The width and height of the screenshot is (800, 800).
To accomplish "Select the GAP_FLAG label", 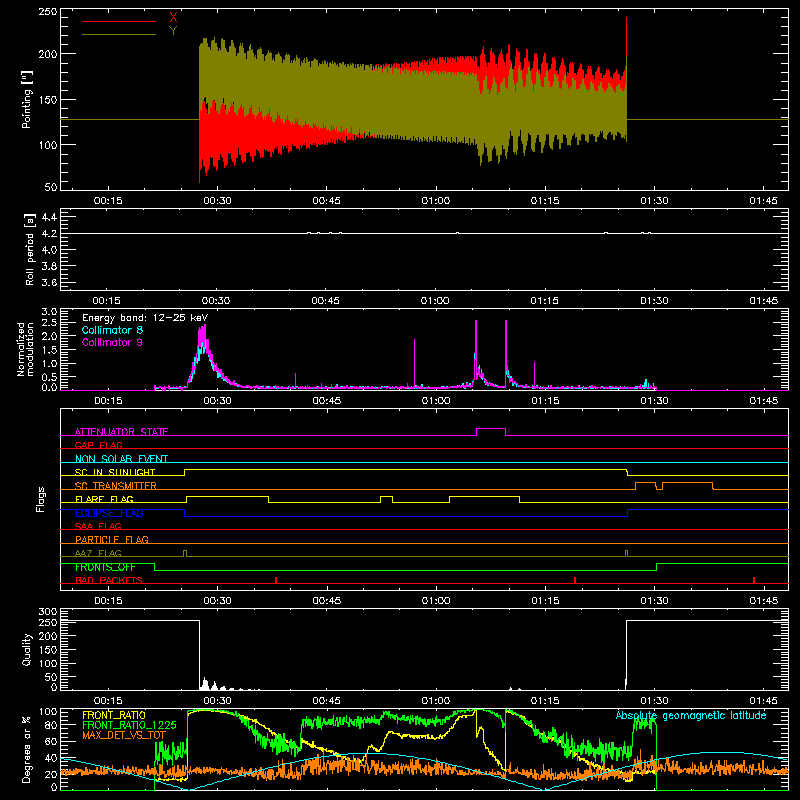I will pos(98,445).
